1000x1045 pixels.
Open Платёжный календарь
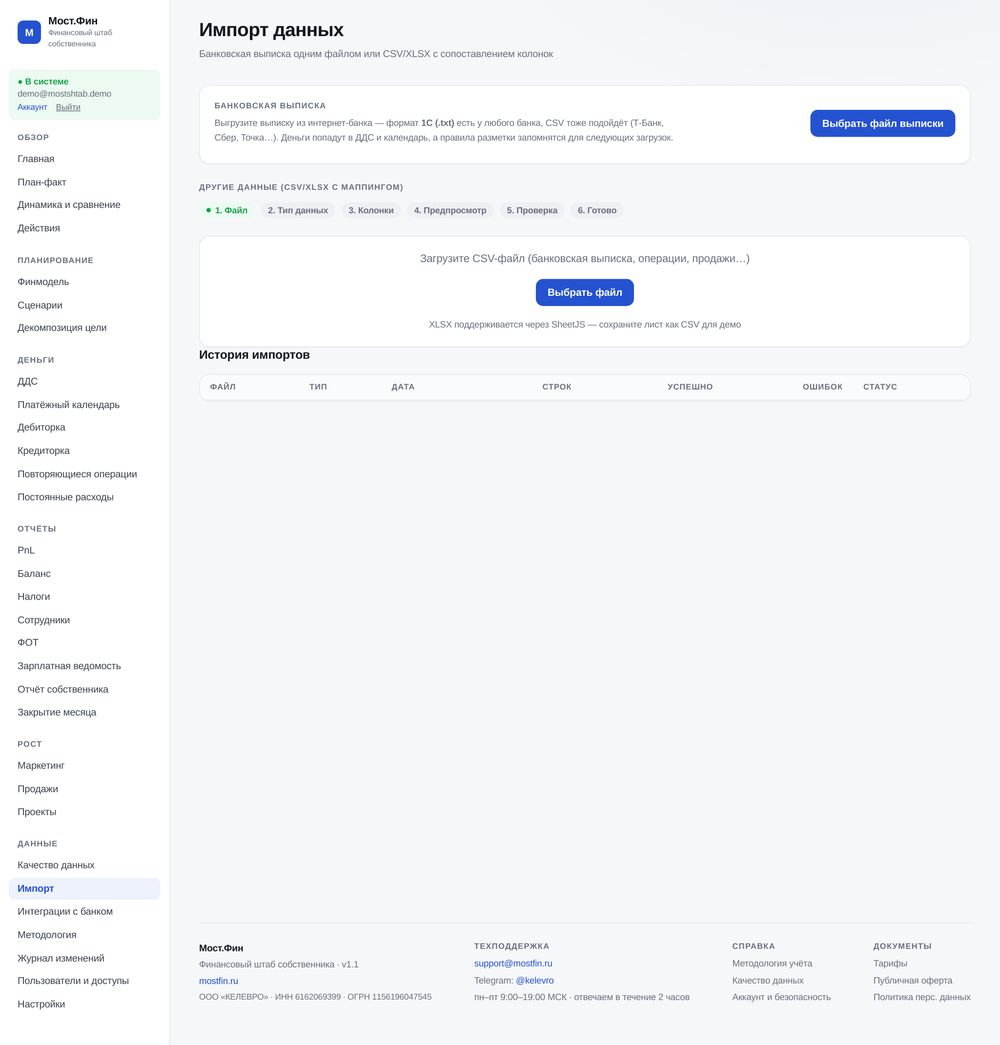pos(85,405)
